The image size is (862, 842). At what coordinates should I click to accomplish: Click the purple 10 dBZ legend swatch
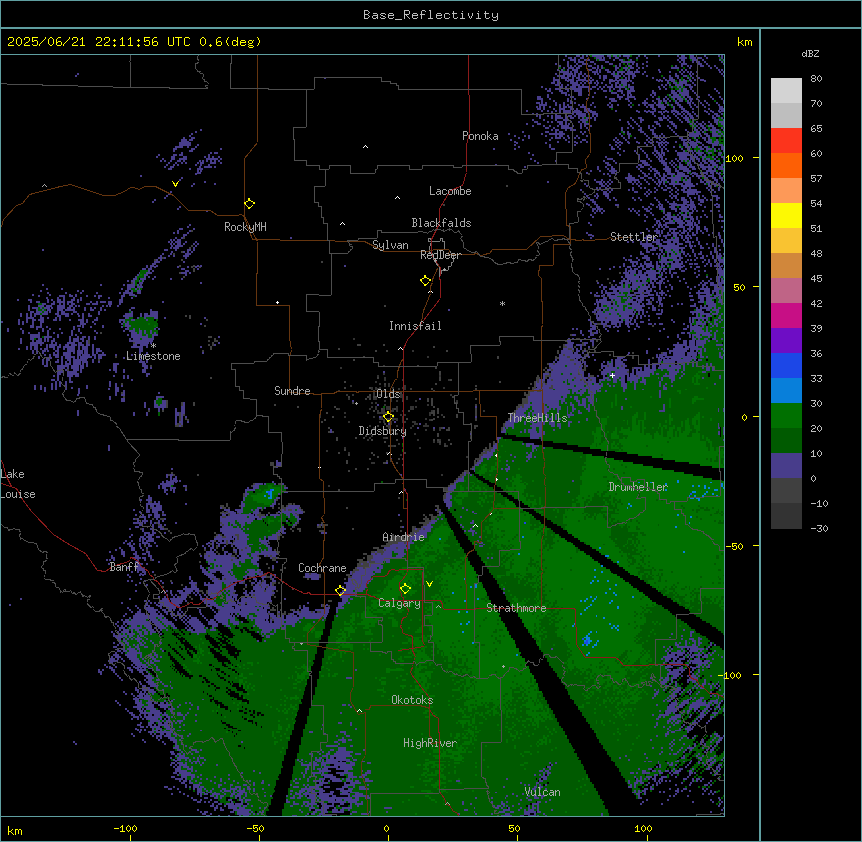tap(786, 466)
